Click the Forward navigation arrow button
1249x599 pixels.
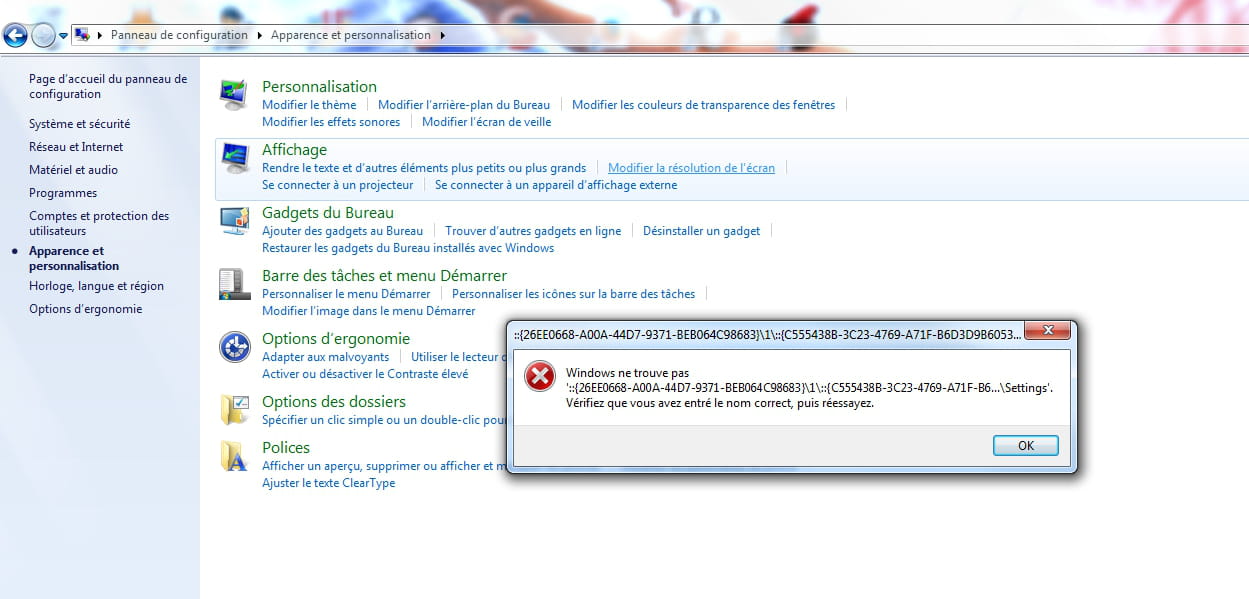pyautogui.click(x=43, y=36)
